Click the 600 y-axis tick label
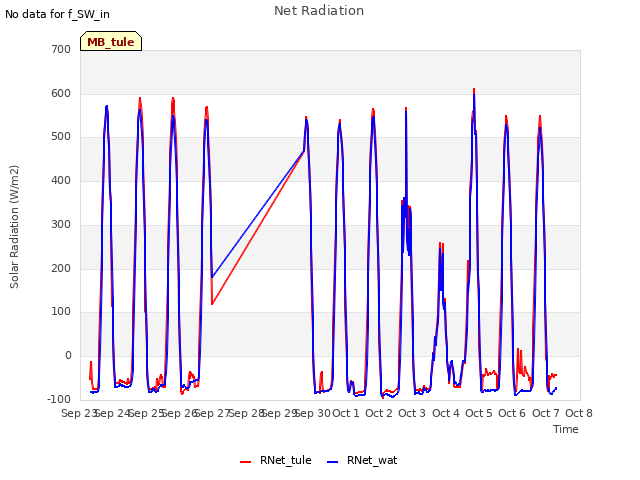This screenshot has height=480, width=640. (x=61, y=93)
